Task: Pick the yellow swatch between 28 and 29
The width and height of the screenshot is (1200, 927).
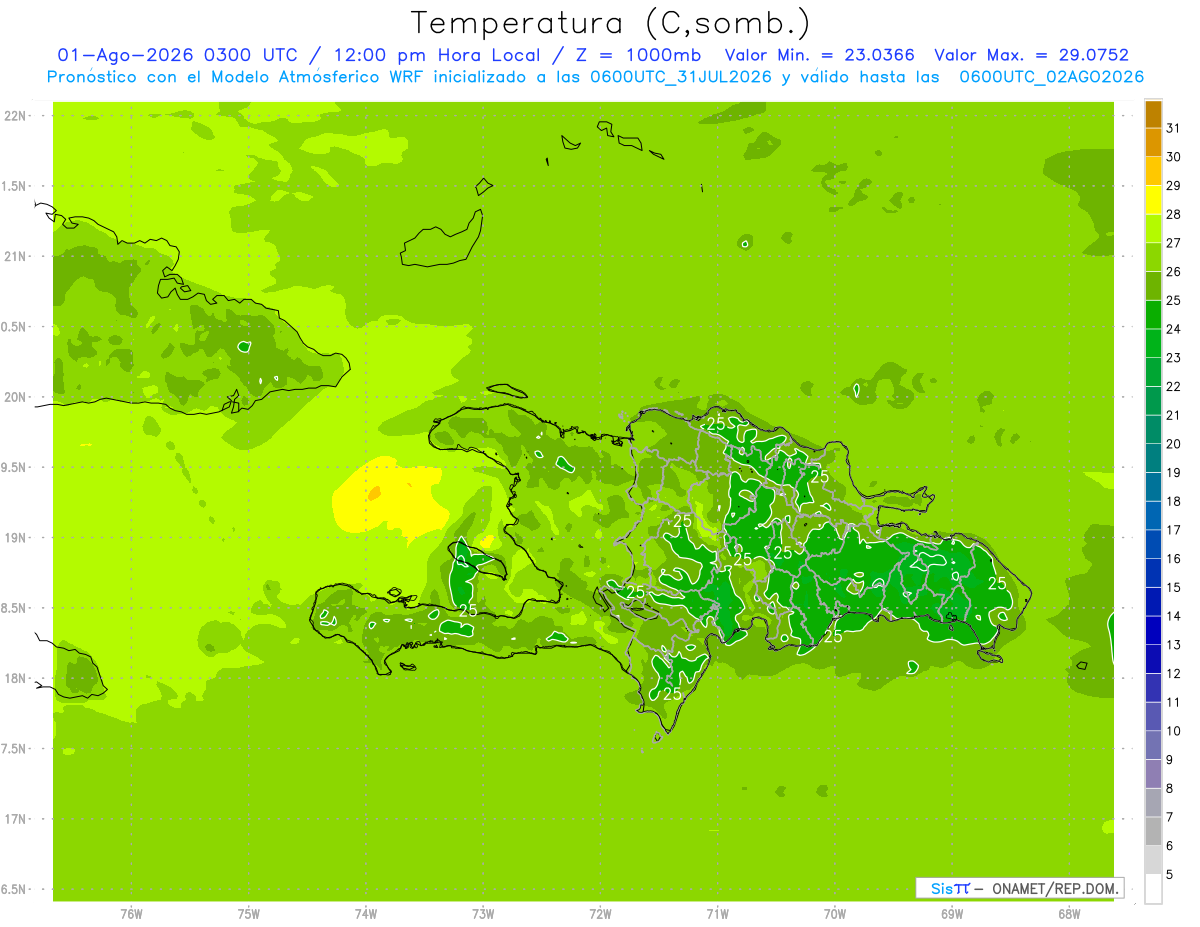Action: pos(1154,200)
